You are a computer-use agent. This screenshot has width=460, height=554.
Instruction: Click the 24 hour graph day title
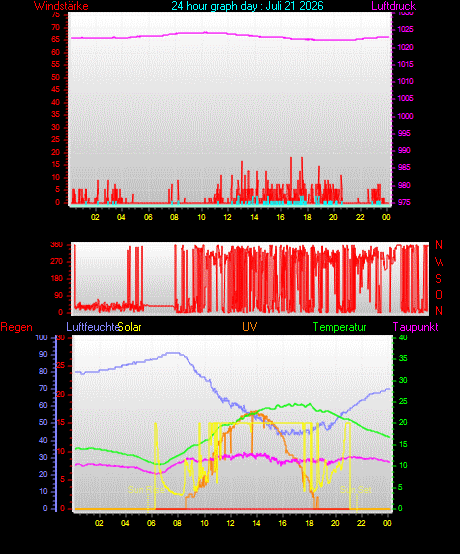(247, 6)
